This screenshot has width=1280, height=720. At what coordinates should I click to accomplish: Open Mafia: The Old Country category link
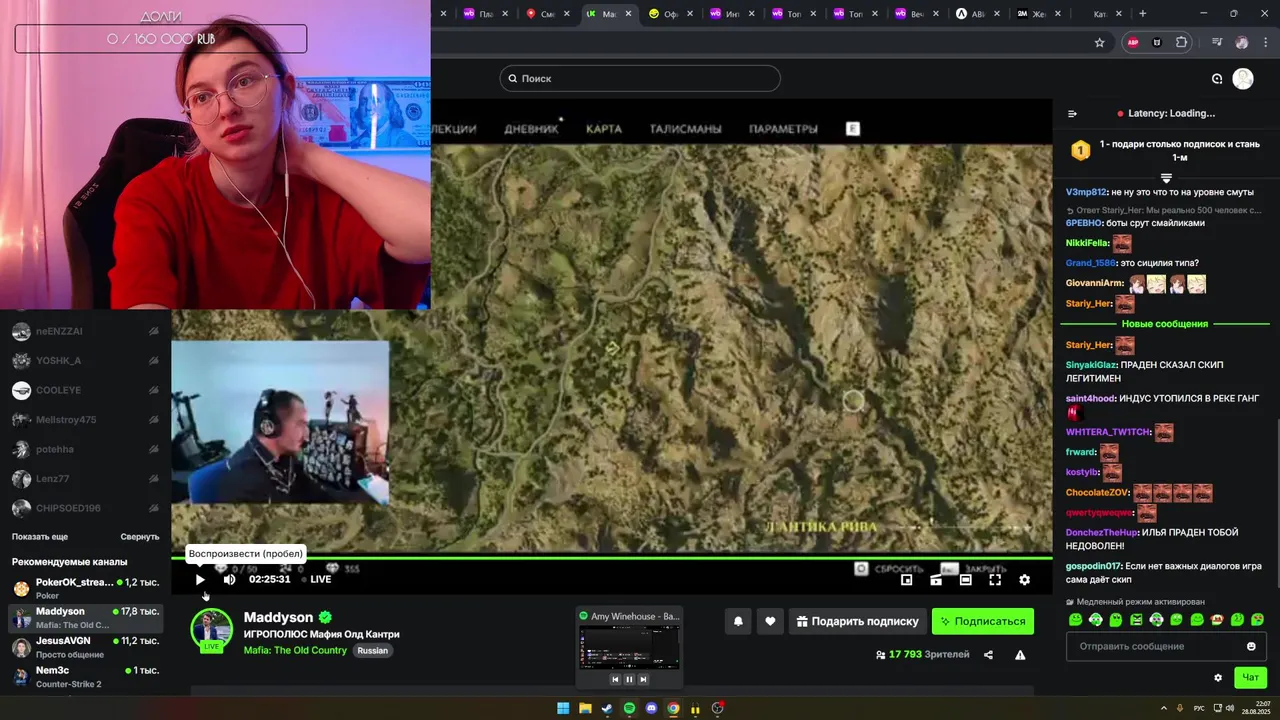point(295,650)
